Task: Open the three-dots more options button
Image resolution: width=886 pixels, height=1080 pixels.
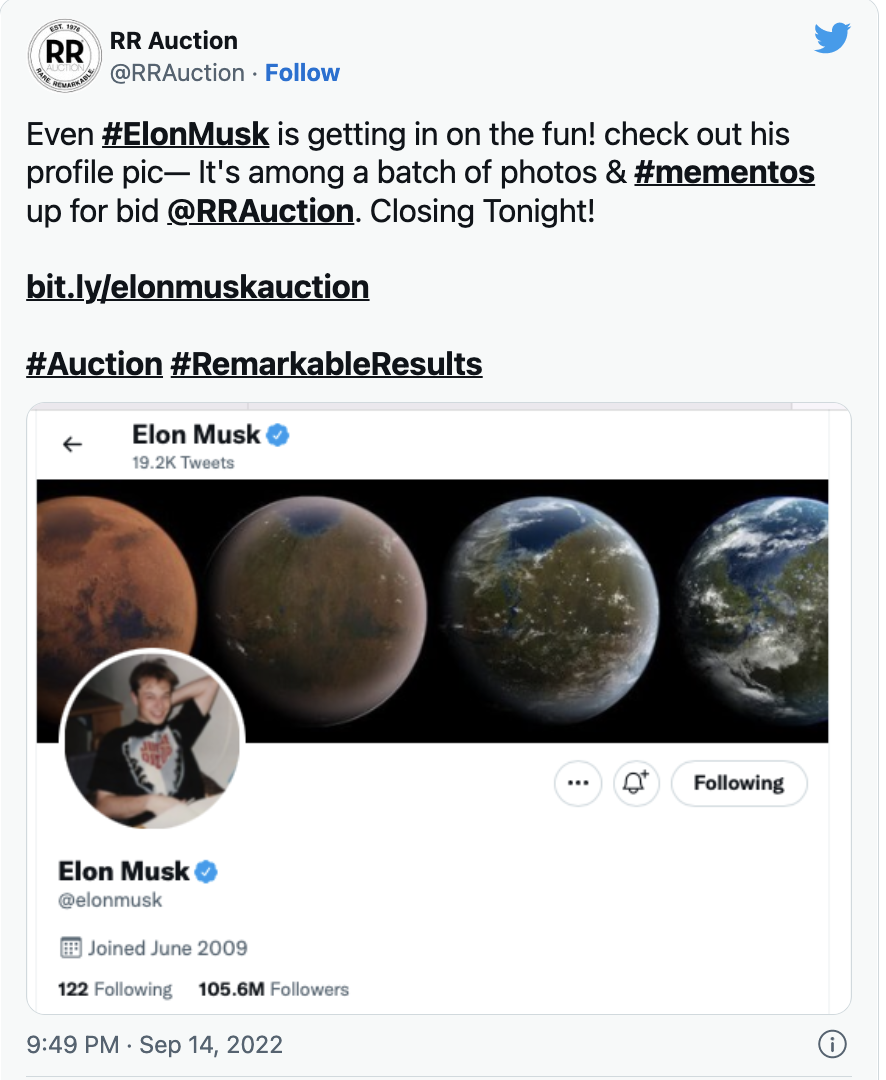Action: [578, 783]
